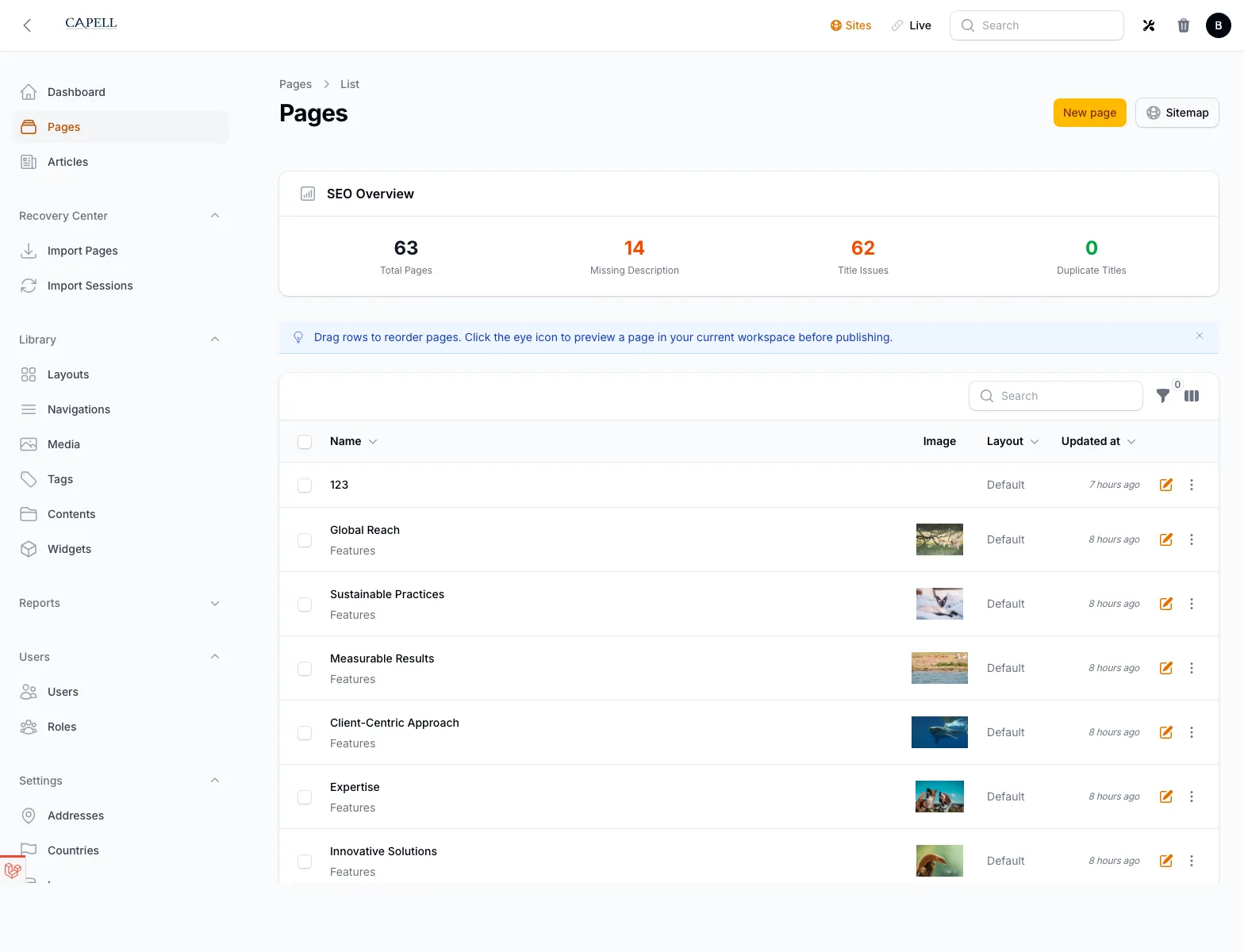Screen dimensions: 1244x952
Task: Check the Global Reach row checkbox
Action: pos(305,540)
